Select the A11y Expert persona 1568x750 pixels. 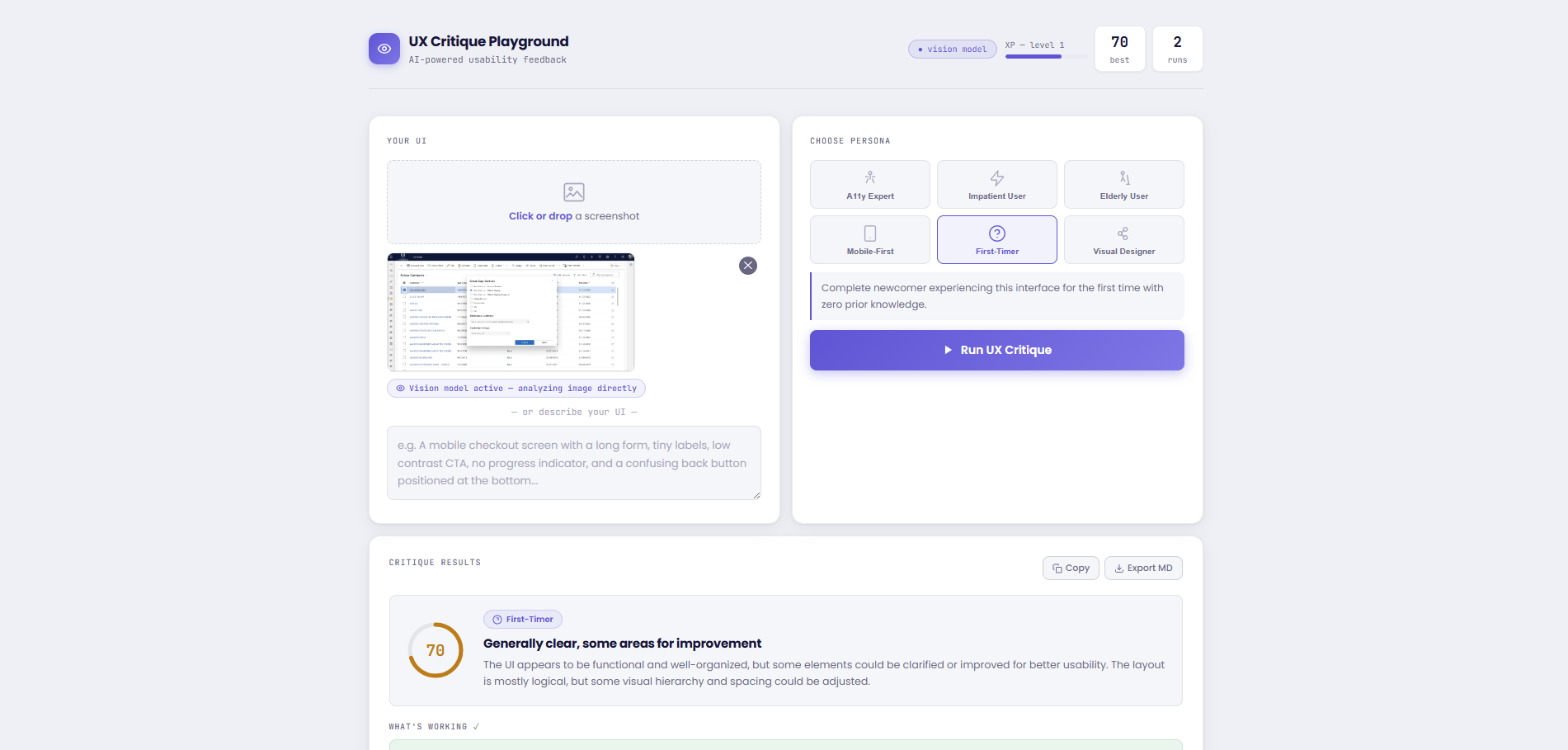pos(870,185)
